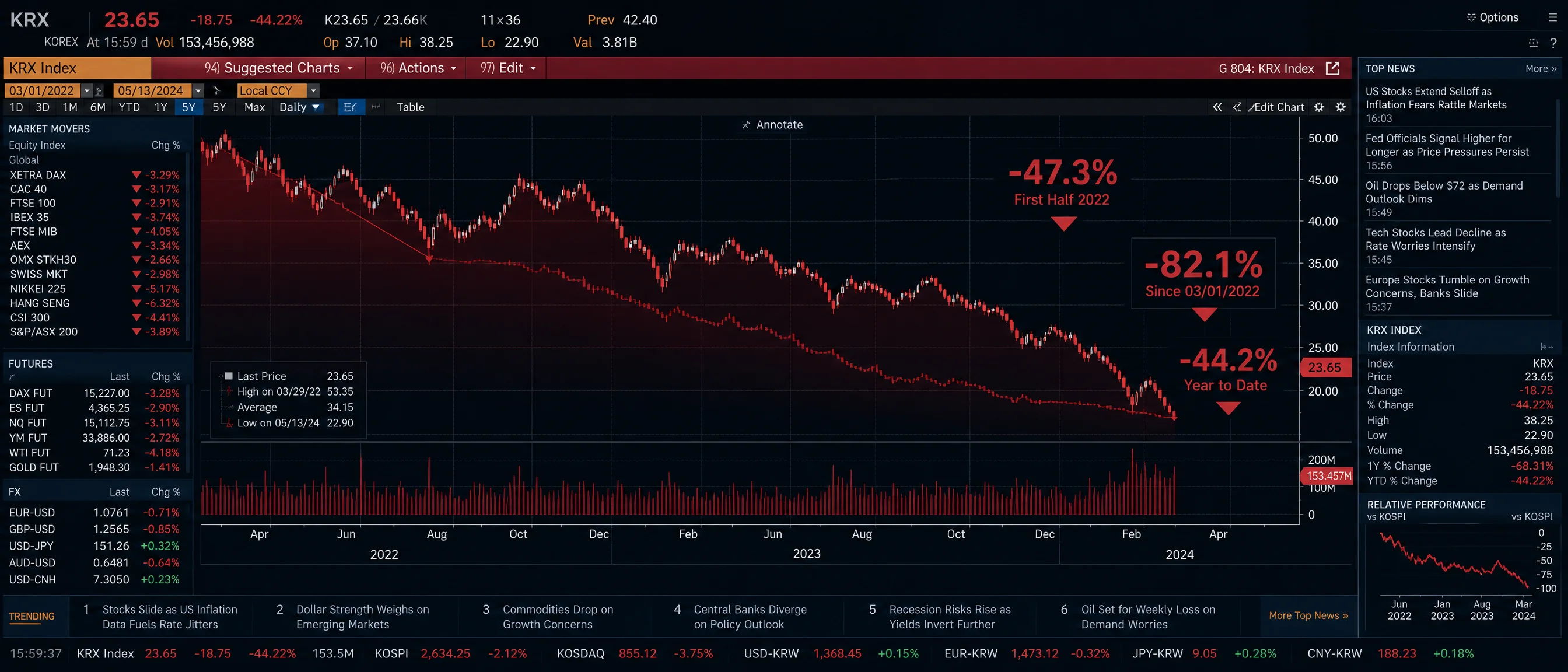The width and height of the screenshot is (1568, 672).
Task: Click the icon just after the start date dropdown
Action: (x=99, y=90)
